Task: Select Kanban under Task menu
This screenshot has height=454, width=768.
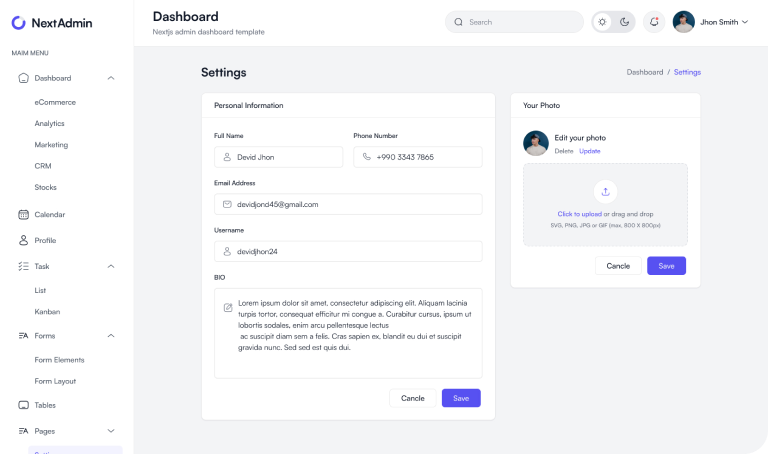Action: [47, 312]
